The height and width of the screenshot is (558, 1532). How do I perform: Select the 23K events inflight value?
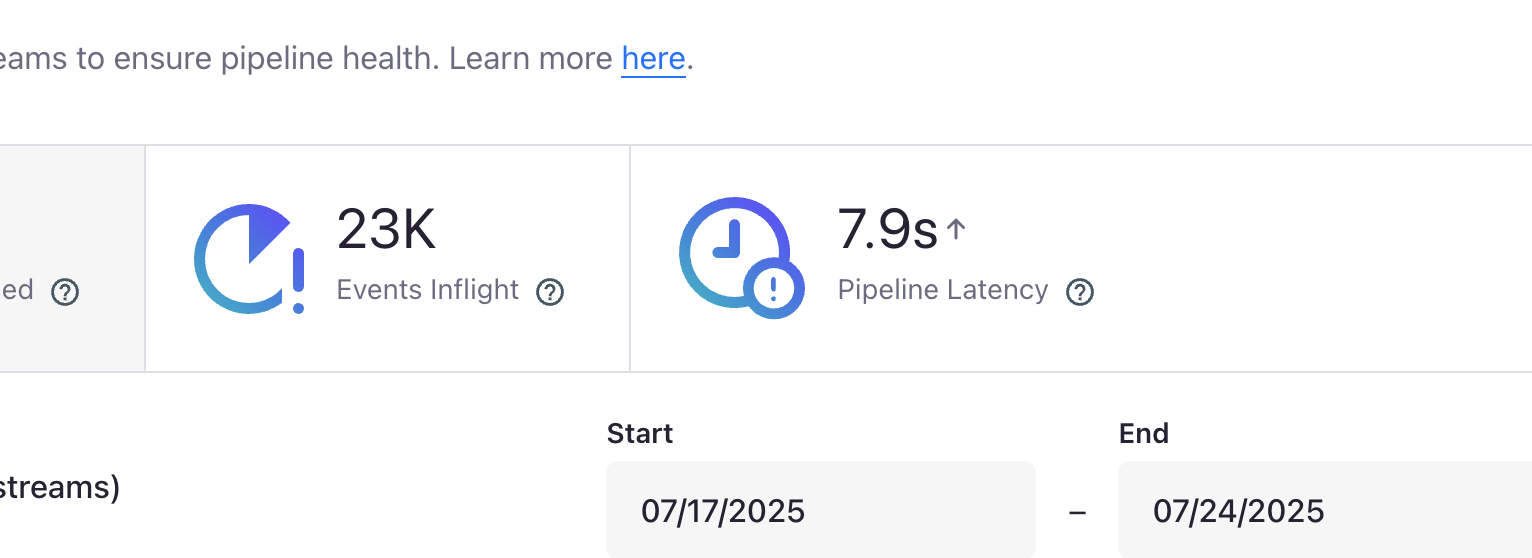click(386, 229)
